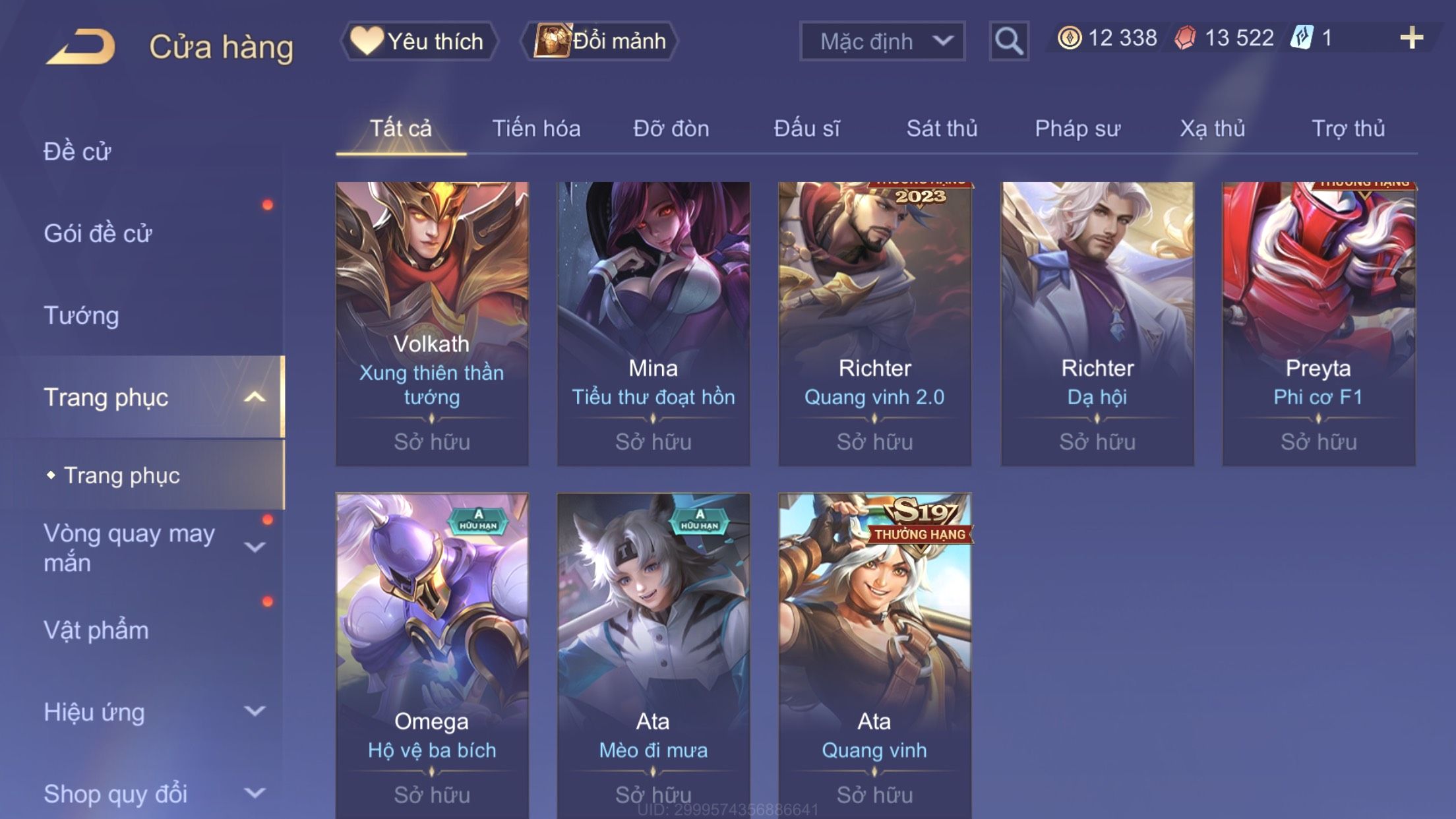Expand Vòng quay may mắn section

254,547
